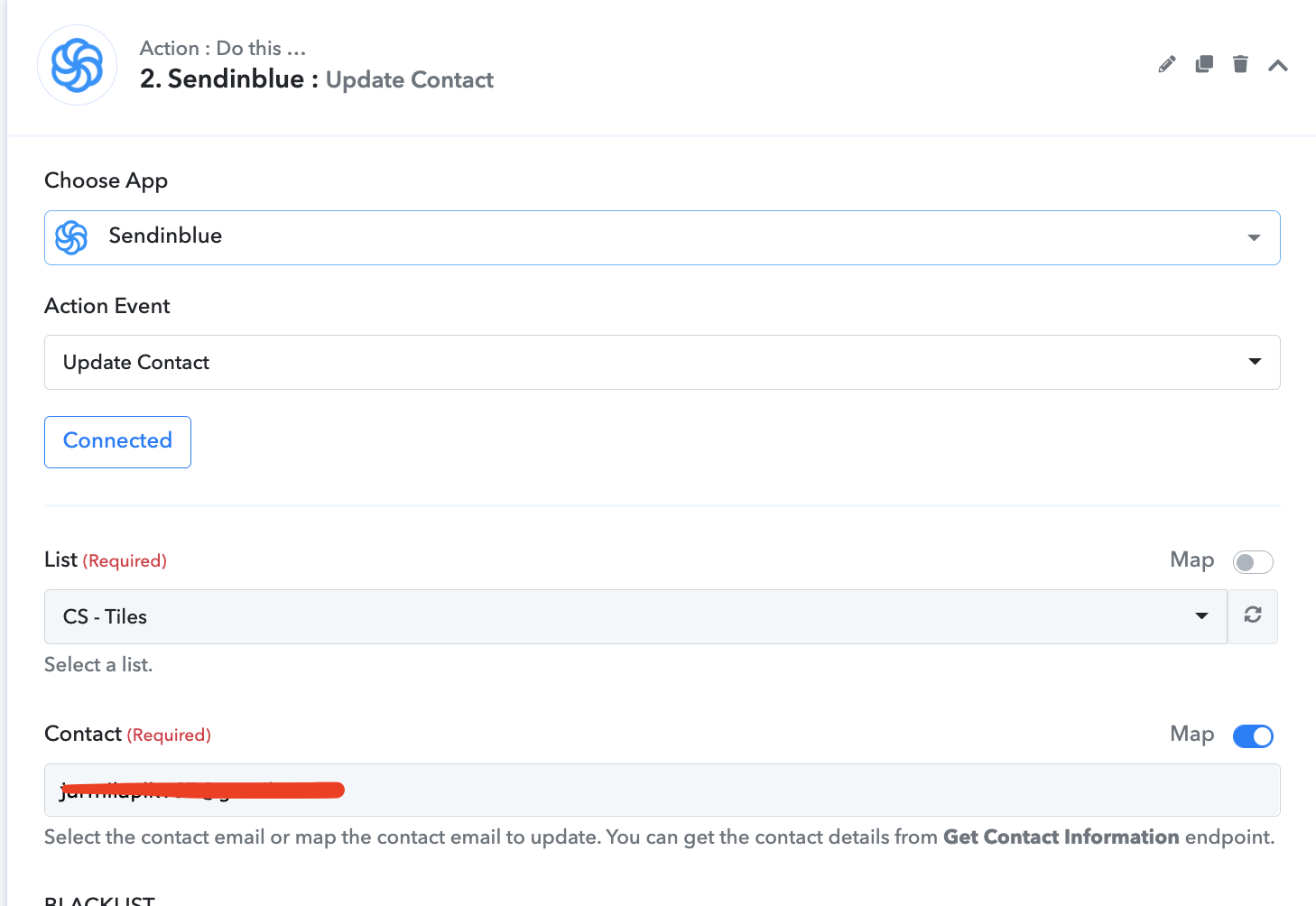Click the List field label
This screenshot has width=1316, height=906.
pos(60,560)
